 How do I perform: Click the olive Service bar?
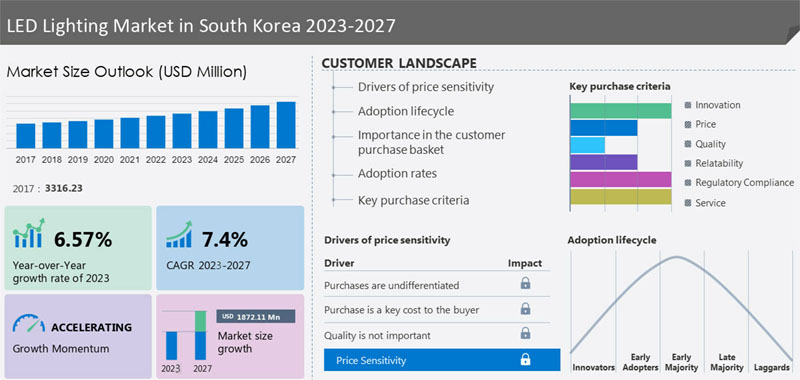pyautogui.click(x=620, y=197)
